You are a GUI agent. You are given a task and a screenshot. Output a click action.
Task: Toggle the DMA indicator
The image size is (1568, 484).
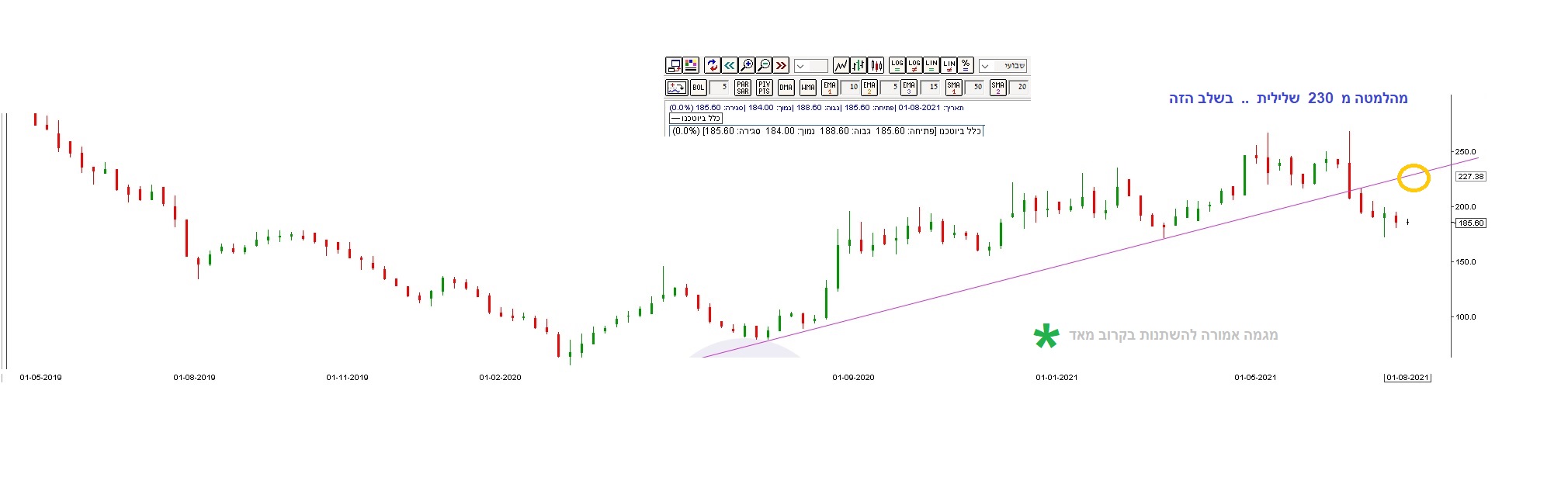tap(786, 88)
